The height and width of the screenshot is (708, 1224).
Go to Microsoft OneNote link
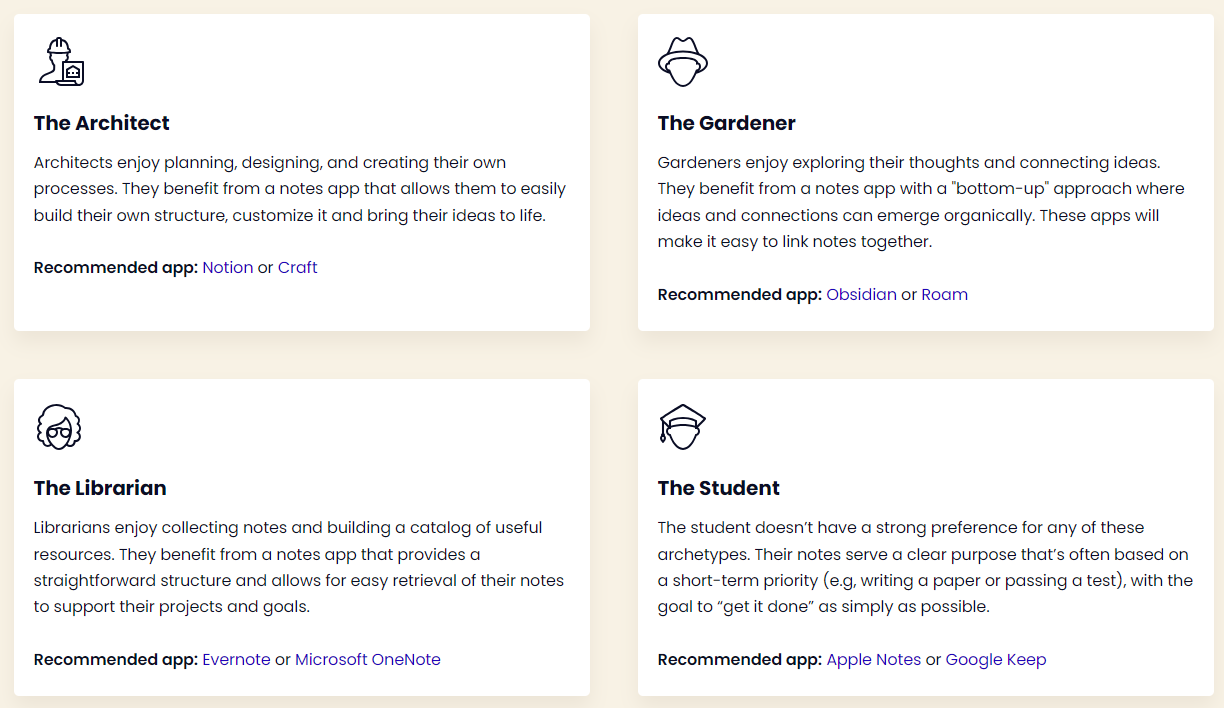367,660
